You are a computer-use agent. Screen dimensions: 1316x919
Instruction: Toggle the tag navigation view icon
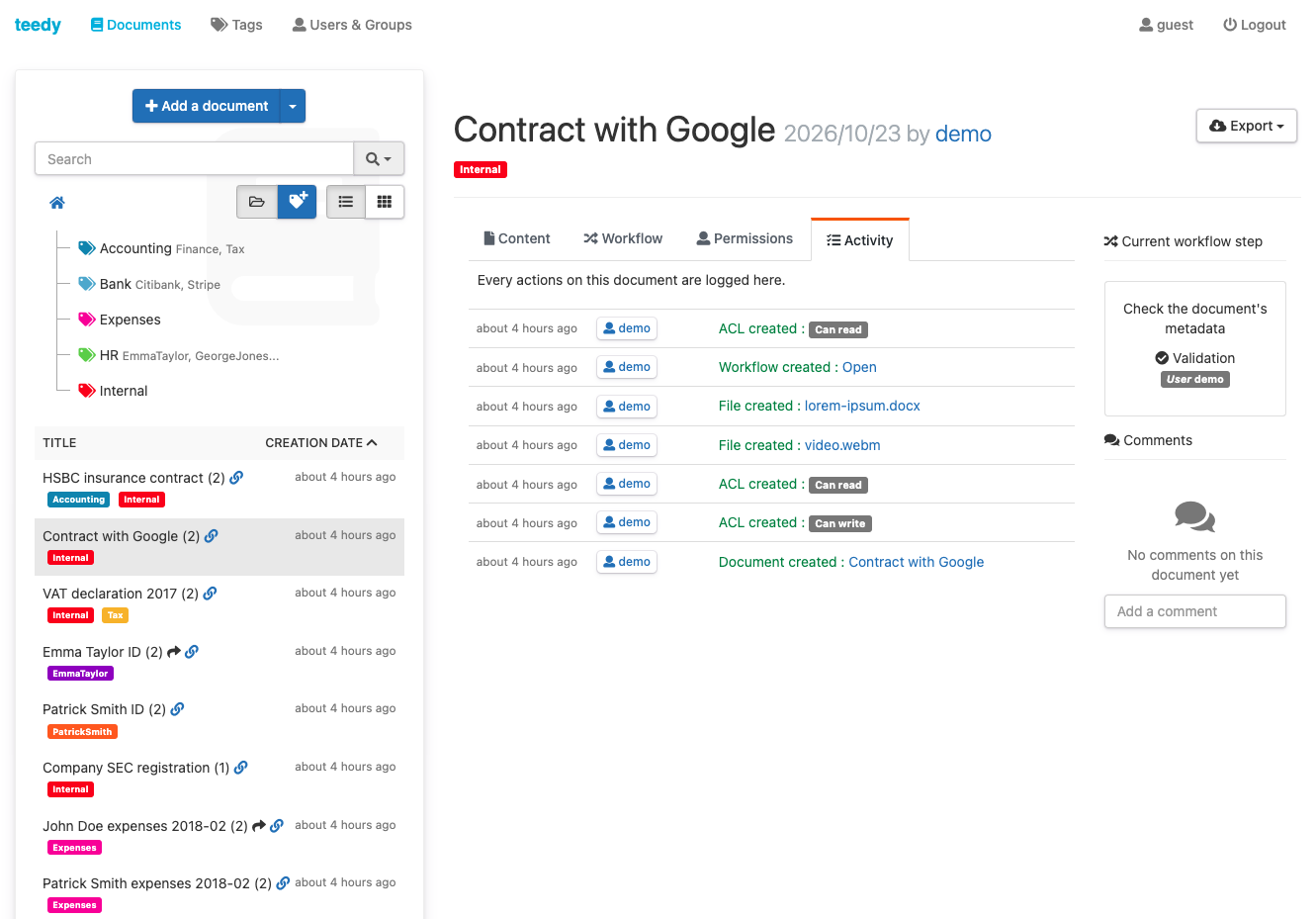297,202
